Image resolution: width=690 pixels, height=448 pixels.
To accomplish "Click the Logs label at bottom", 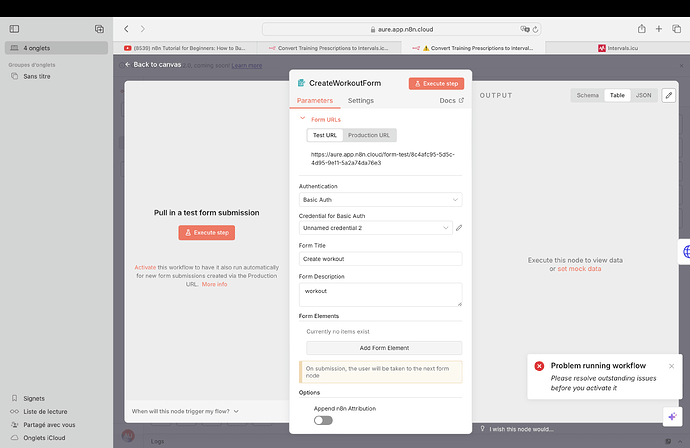I will point(158,441).
